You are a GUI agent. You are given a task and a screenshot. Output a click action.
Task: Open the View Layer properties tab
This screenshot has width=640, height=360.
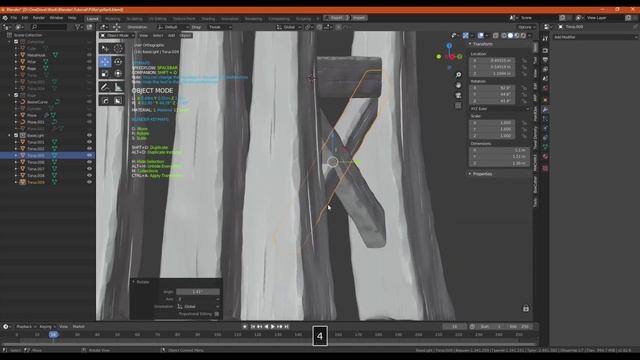coord(545,69)
